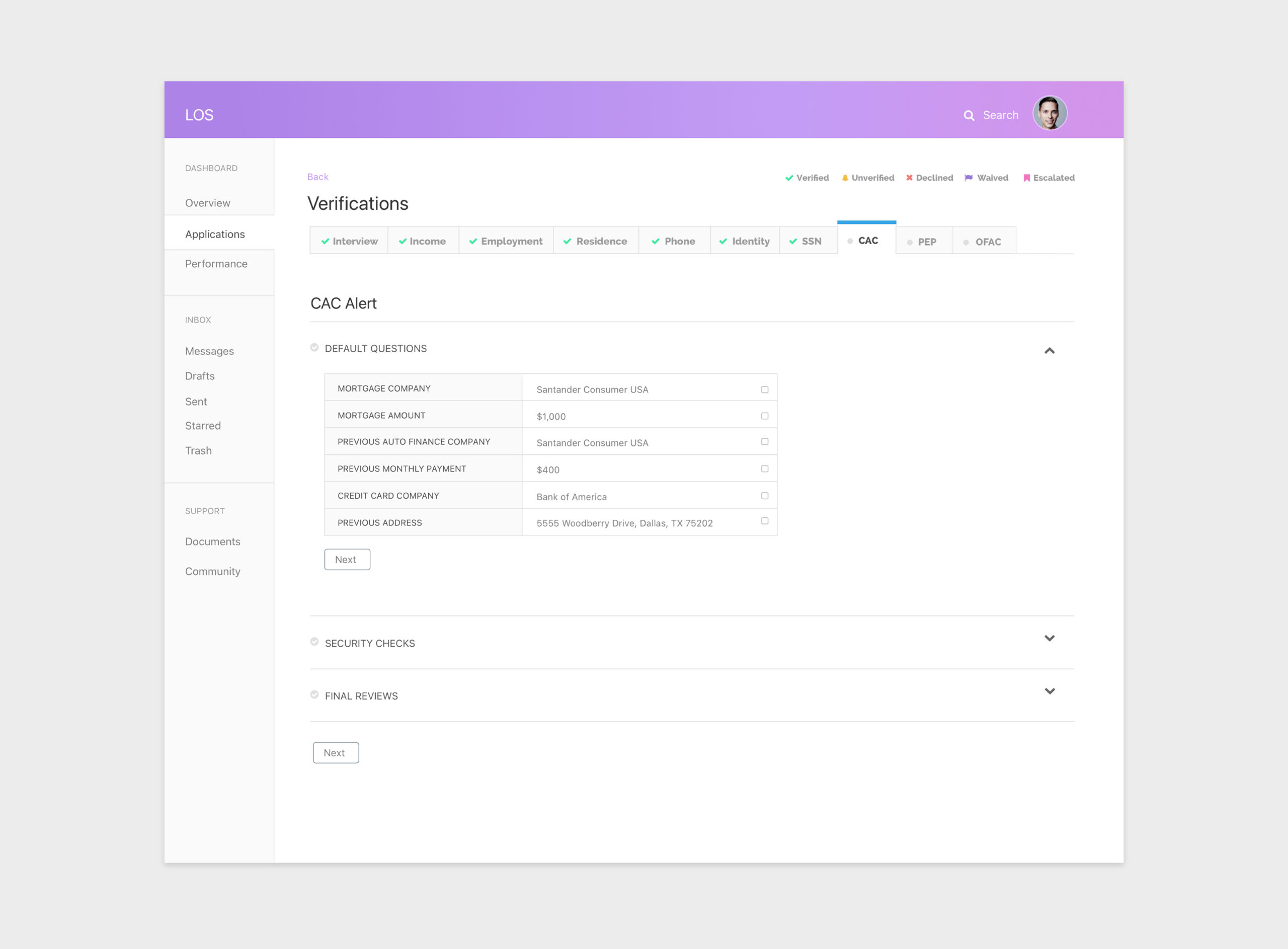Click the red Declined X legend icon

[909, 178]
